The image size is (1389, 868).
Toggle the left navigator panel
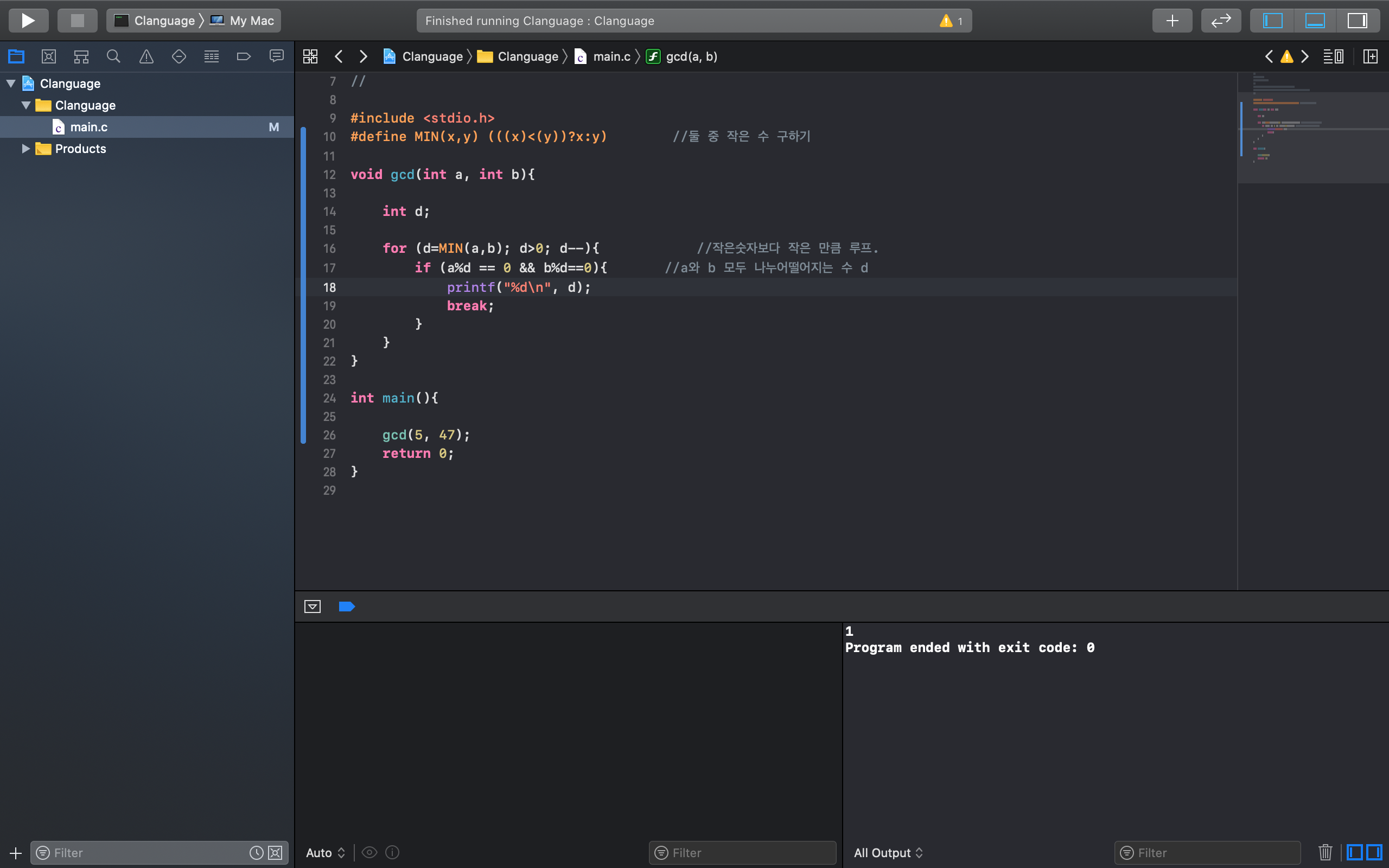tap(1272, 21)
